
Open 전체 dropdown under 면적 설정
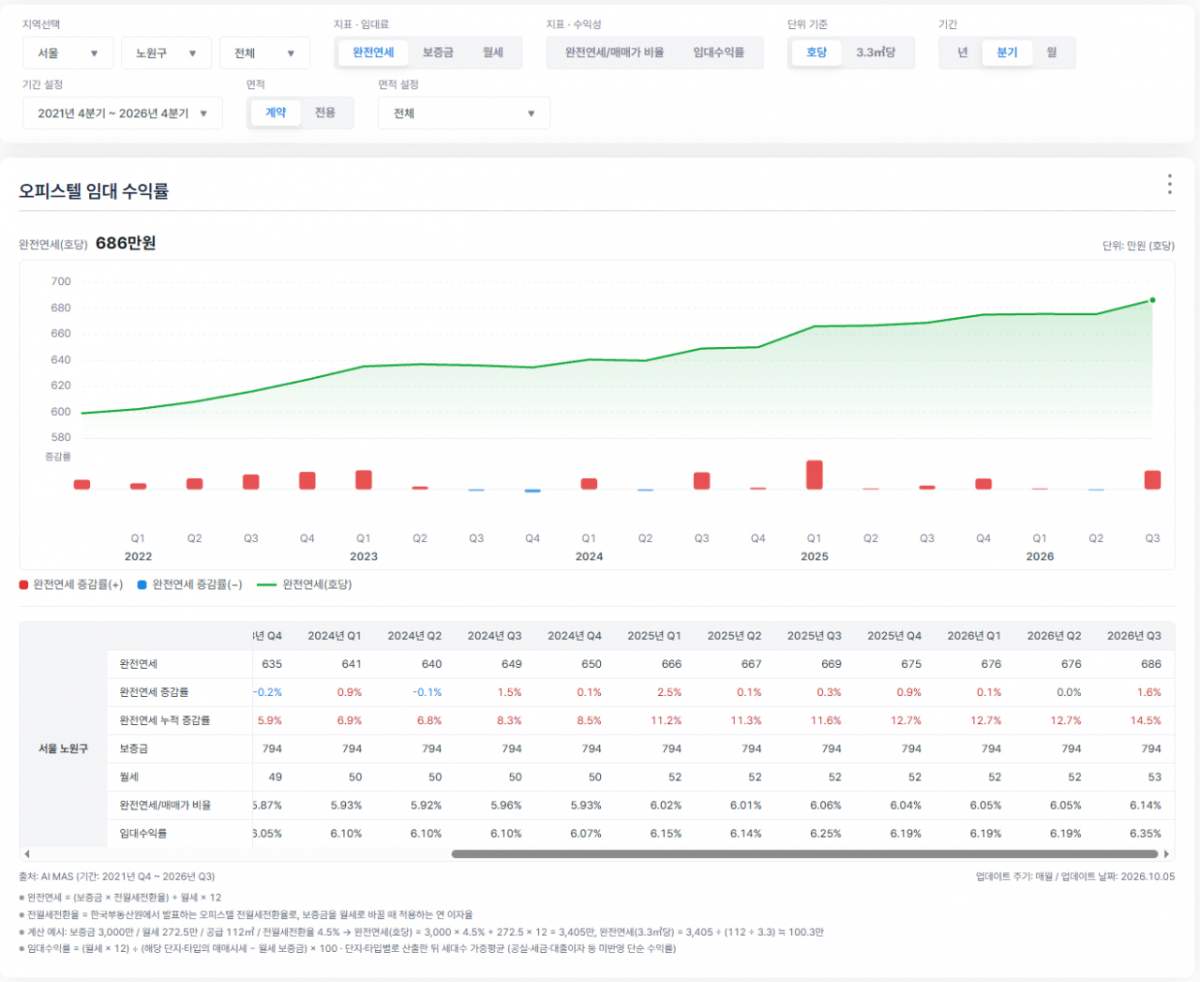464,113
